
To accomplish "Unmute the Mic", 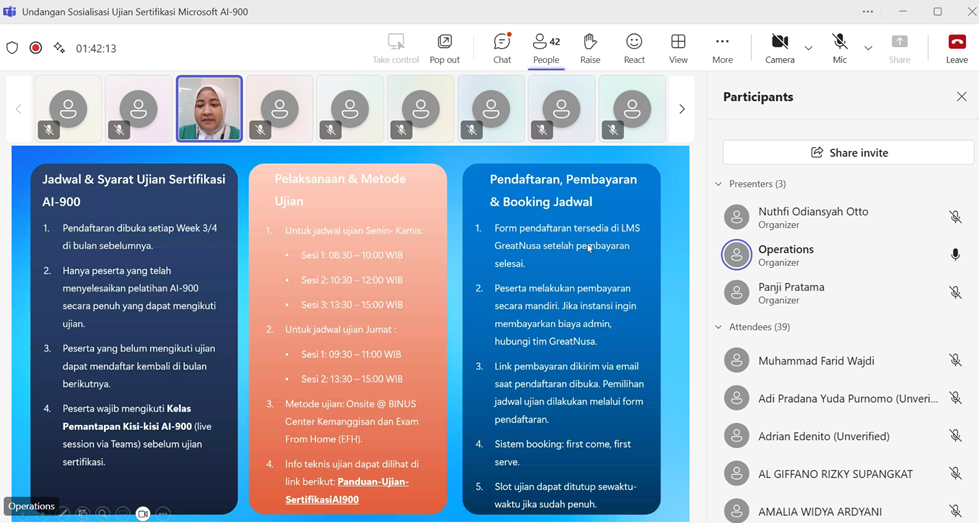I will 840,49.
